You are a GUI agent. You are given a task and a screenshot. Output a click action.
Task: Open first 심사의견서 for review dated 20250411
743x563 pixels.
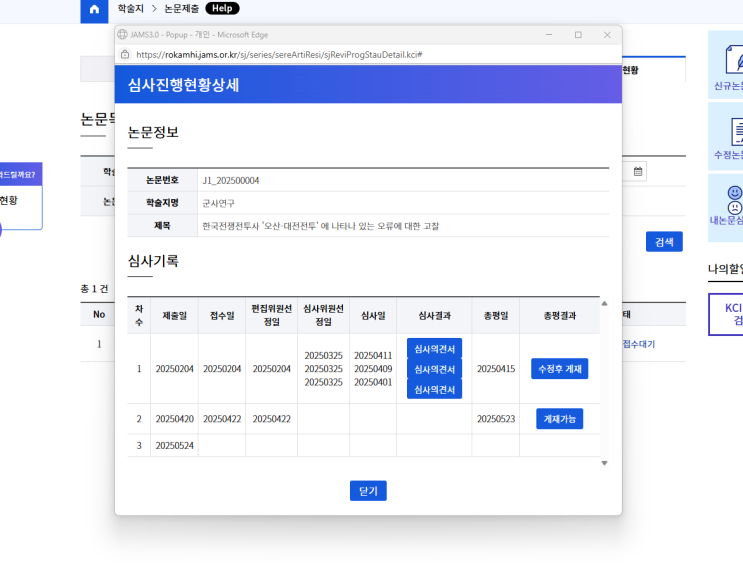tap(435, 349)
